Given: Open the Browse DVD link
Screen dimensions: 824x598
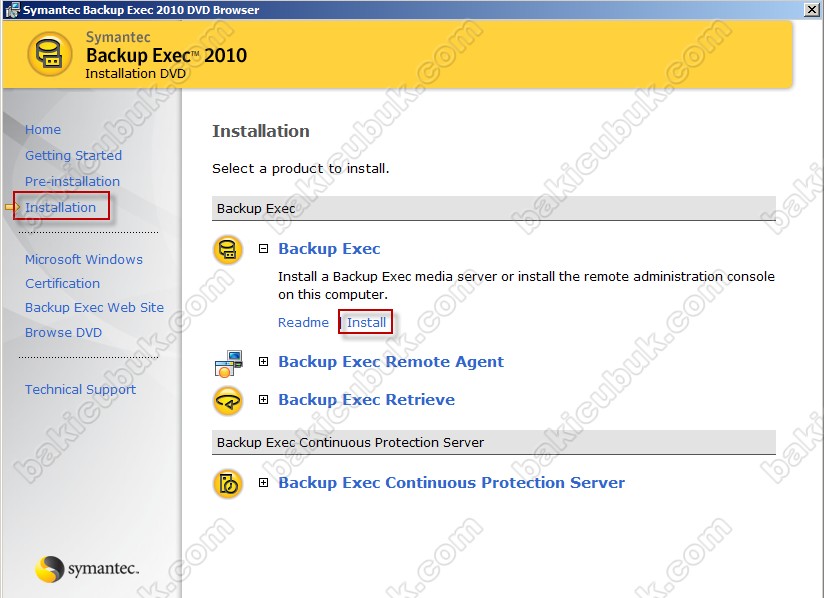Looking at the screenshot, I should pos(64,333).
